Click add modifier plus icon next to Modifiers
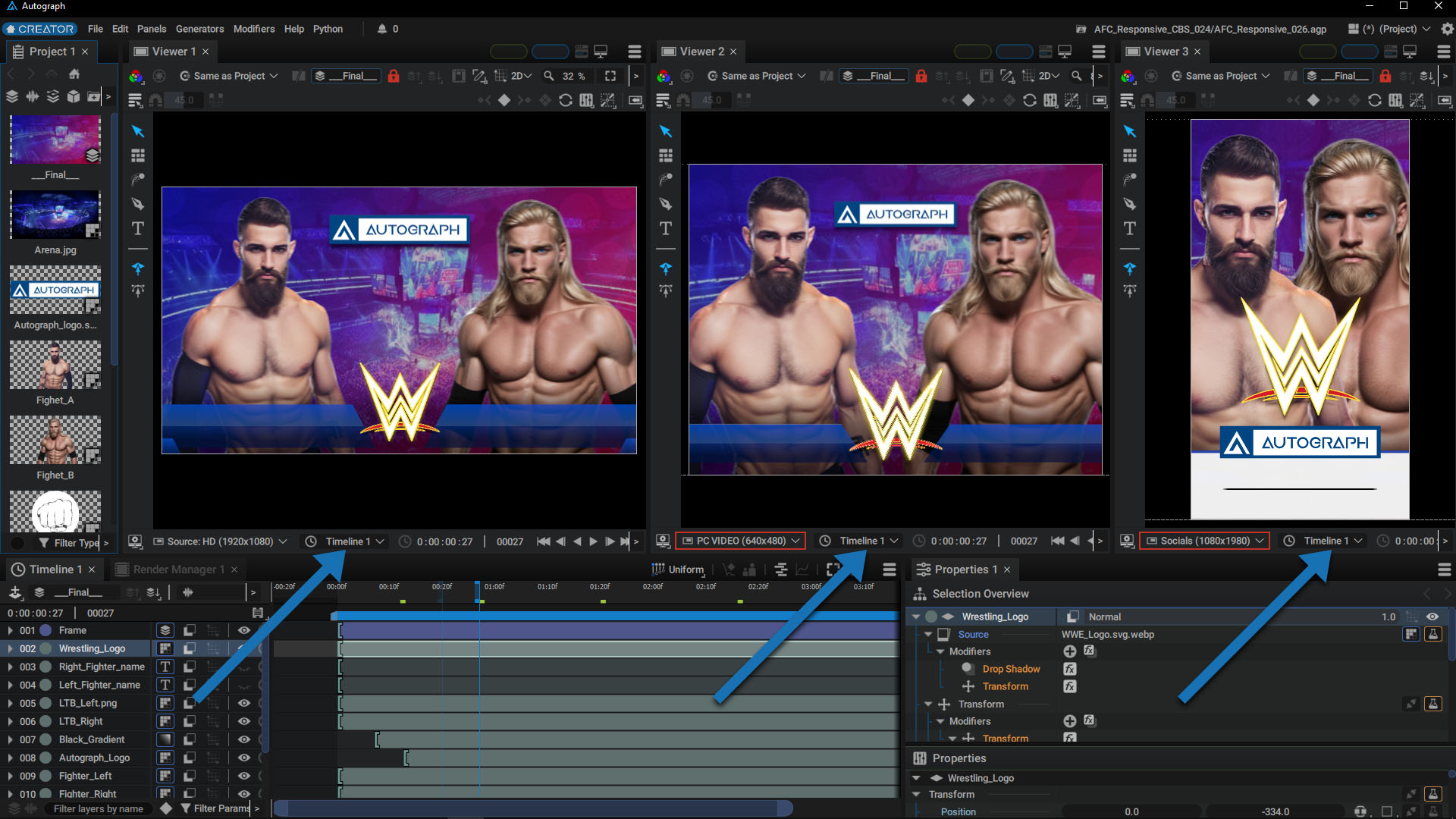The width and height of the screenshot is (1456, 819). tap(1070, 651)
